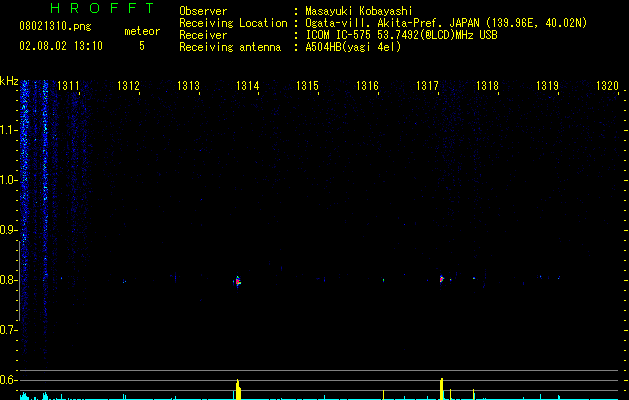The image size is (629, 400).
Task: Click the 0.7 kHz frequency label
Action: (9, 330)
